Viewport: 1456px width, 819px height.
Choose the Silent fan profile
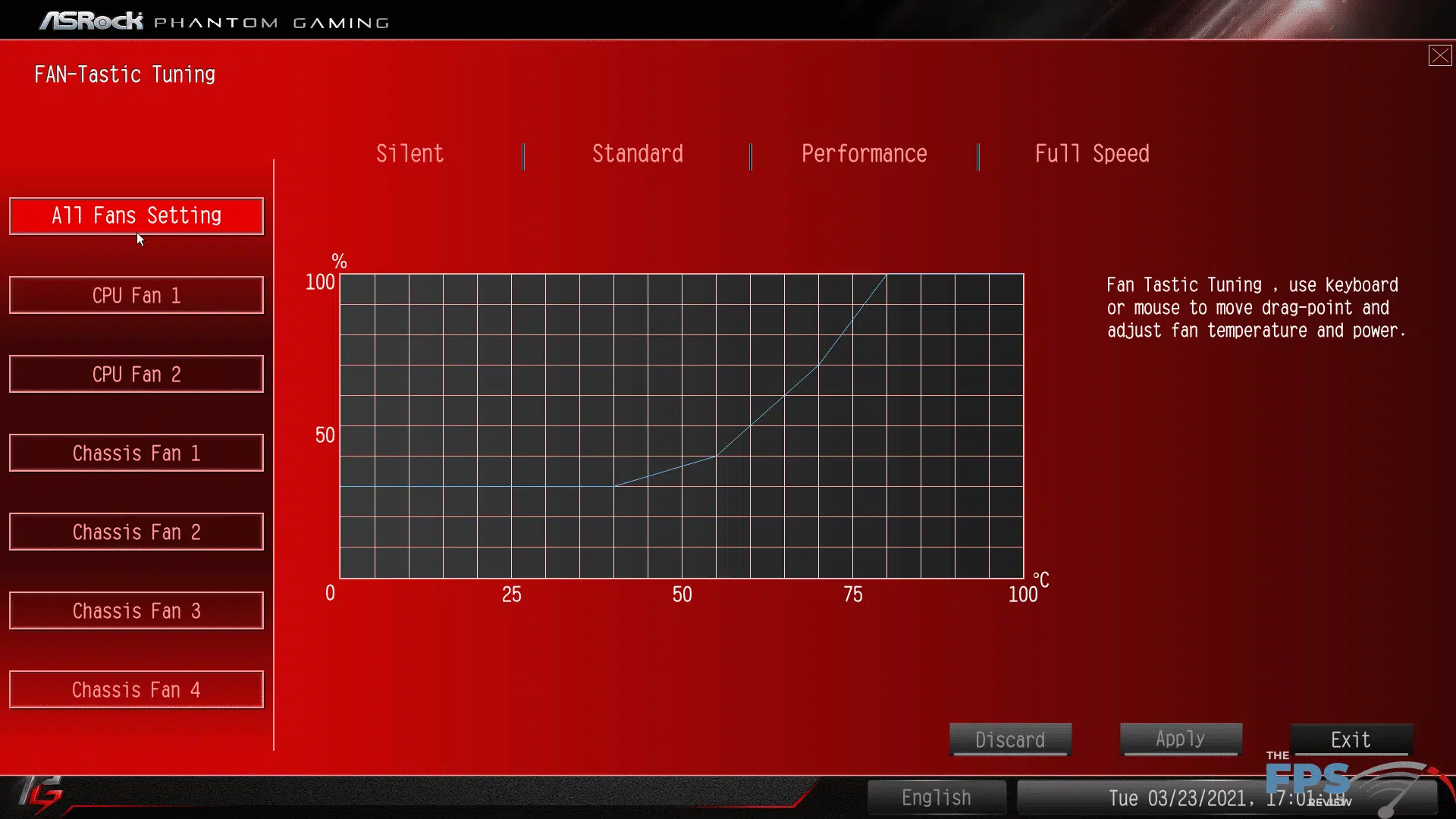409,154
